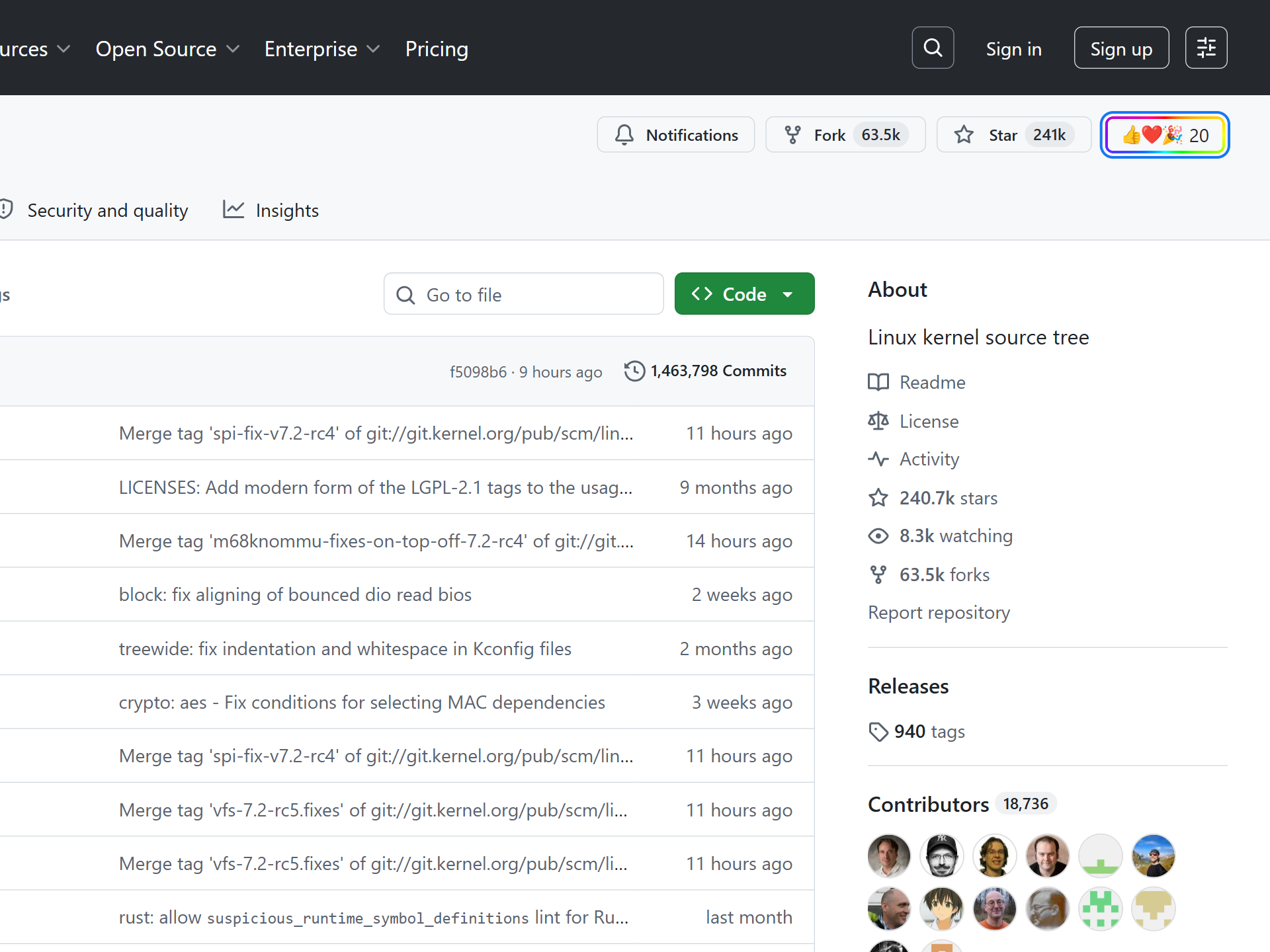Screen dimensions: 1270x952
Task: Click Report repository
Action: click(939, 612)
